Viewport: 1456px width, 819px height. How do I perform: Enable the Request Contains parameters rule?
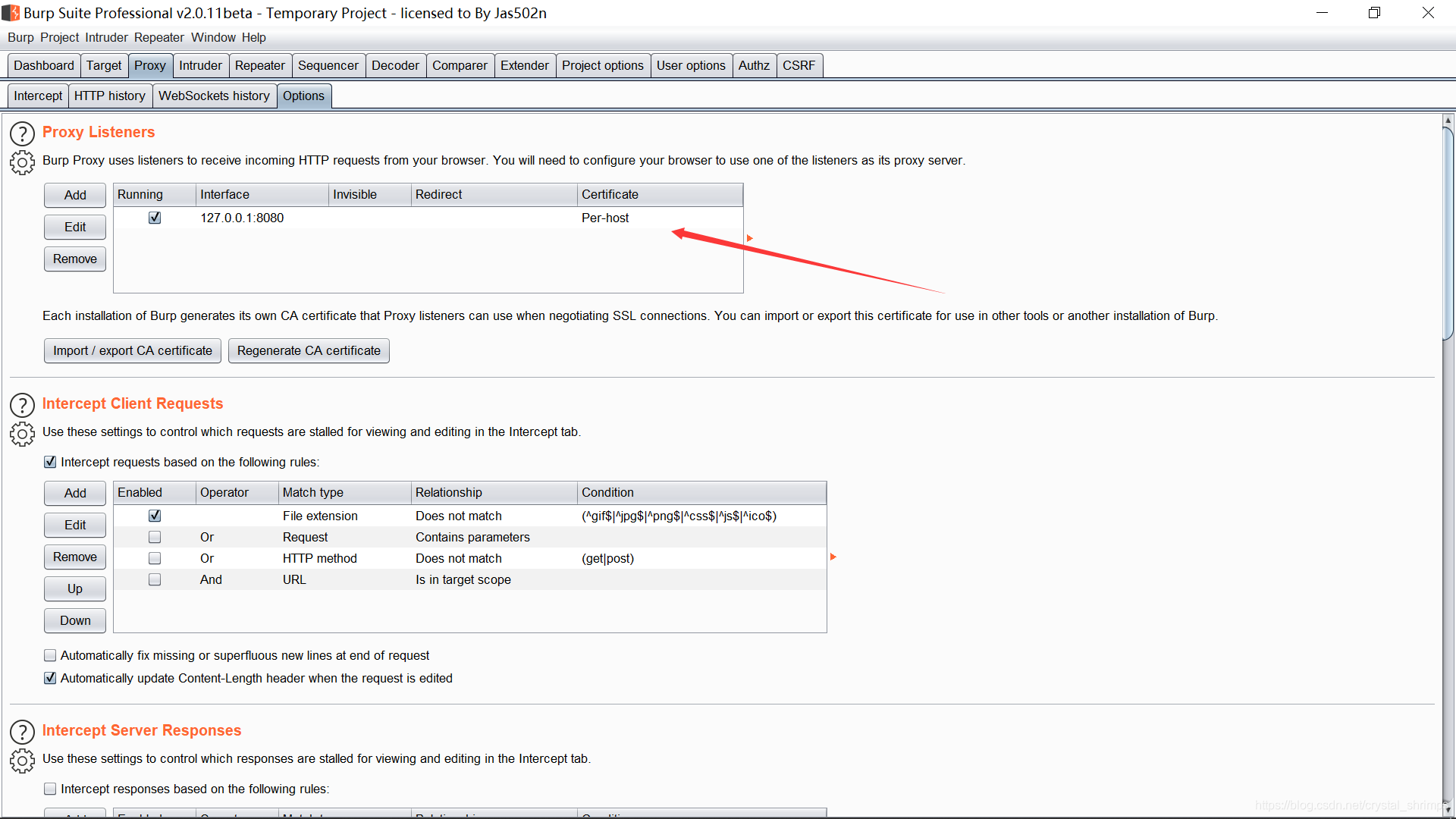click(155, 537)
